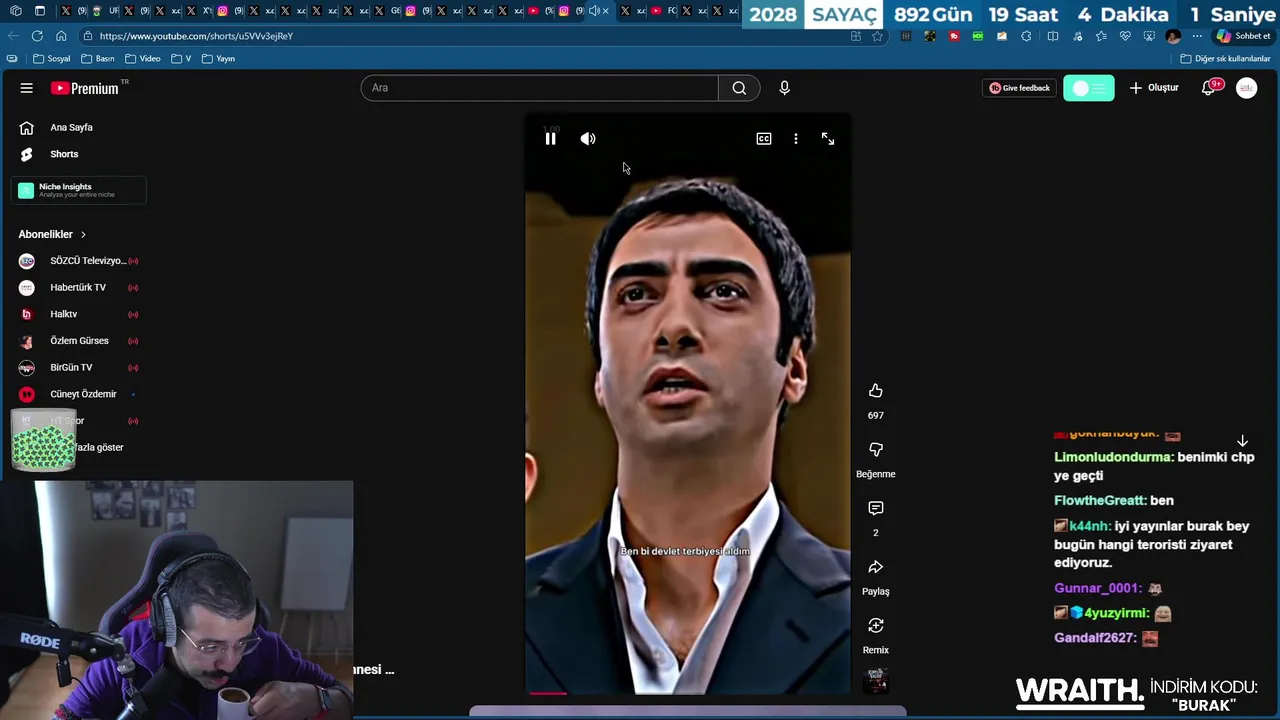The height and width of the screenshot is (720, 1280).
Task: Toggle closed captions on the Short
Action: click(x=764, y=139)
